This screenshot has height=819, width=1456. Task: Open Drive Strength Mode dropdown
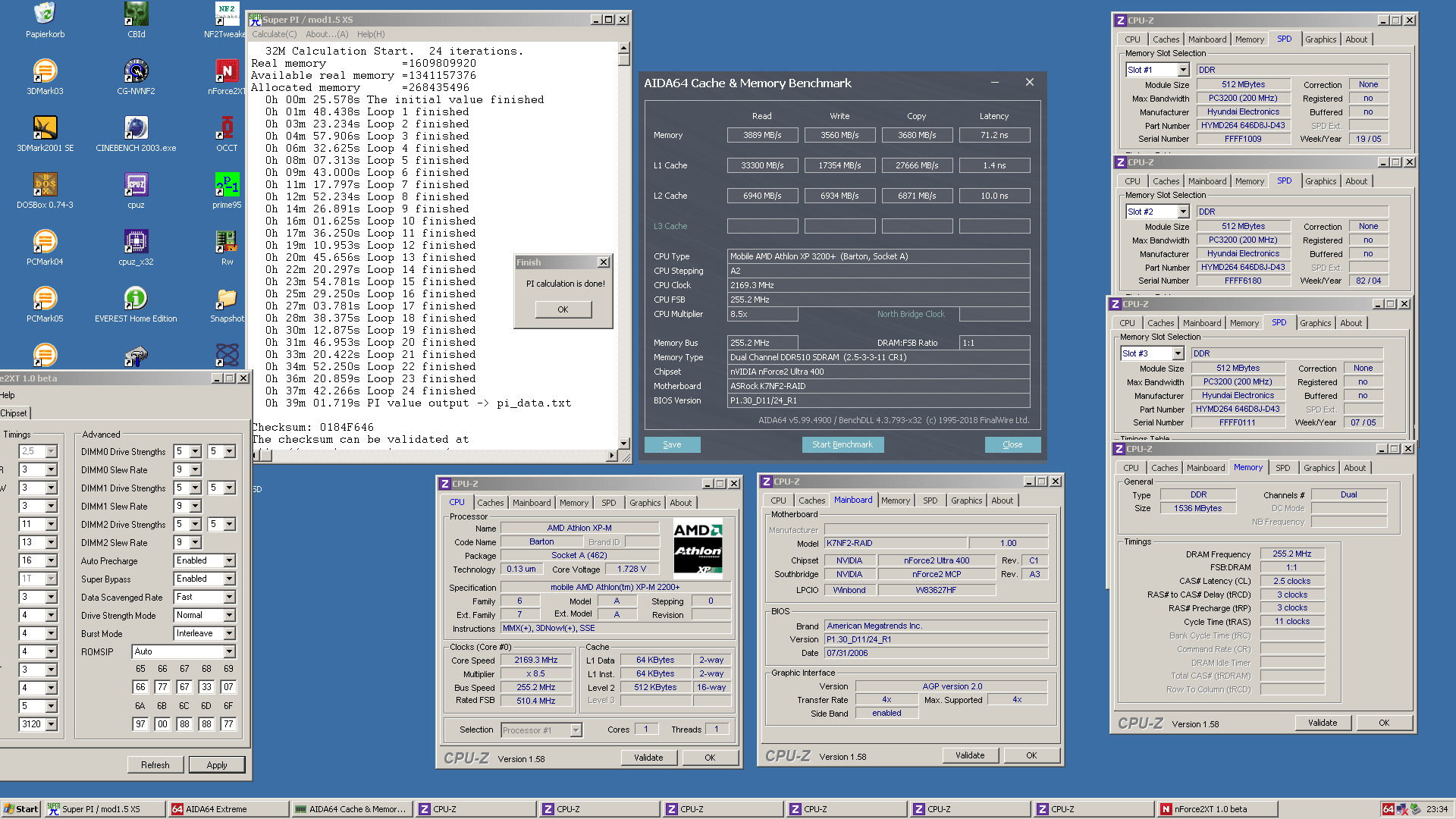pyautogui.click(x=229, y=615)
